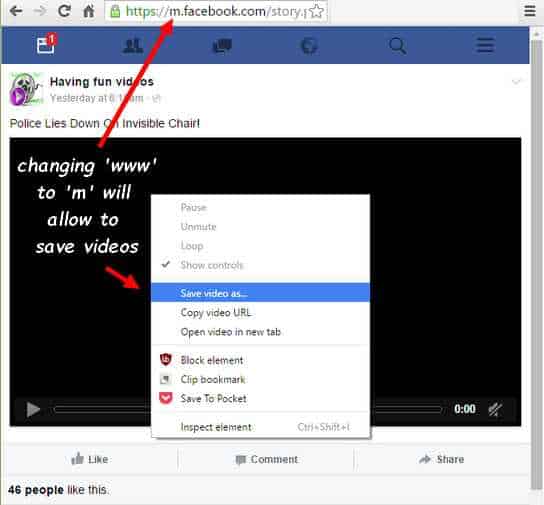Open the Facebook hamburger menu icon

(x=485, y=45)
